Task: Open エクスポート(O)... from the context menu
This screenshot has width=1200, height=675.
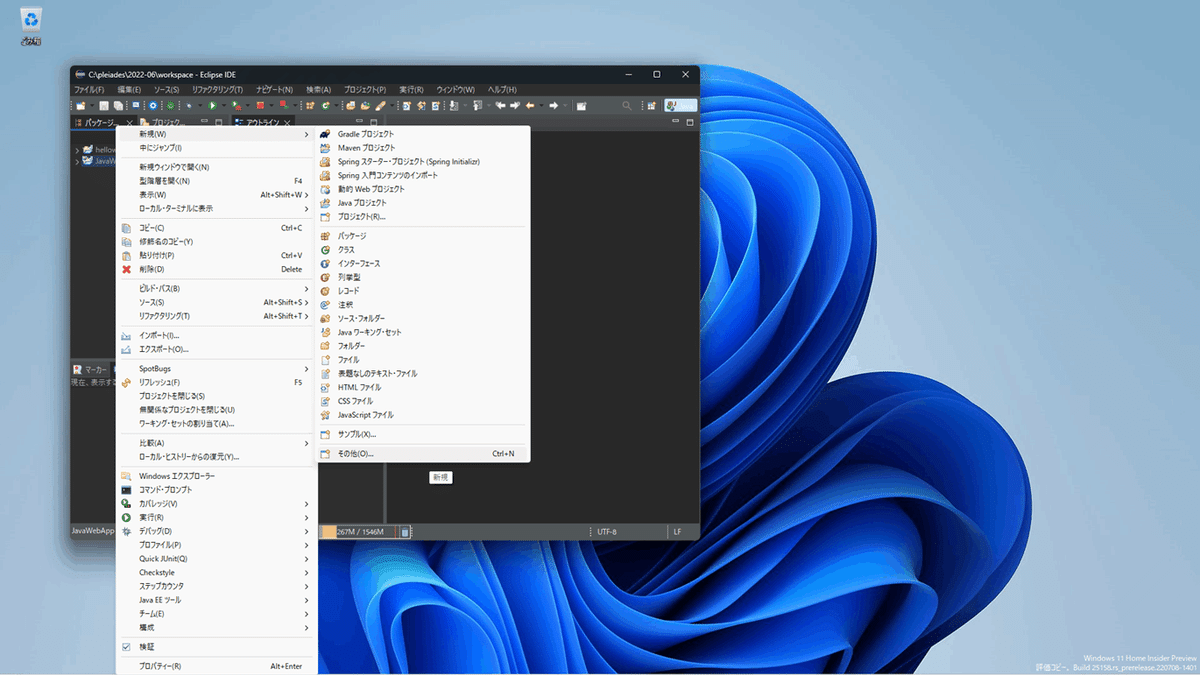Action: pos(215,349)
